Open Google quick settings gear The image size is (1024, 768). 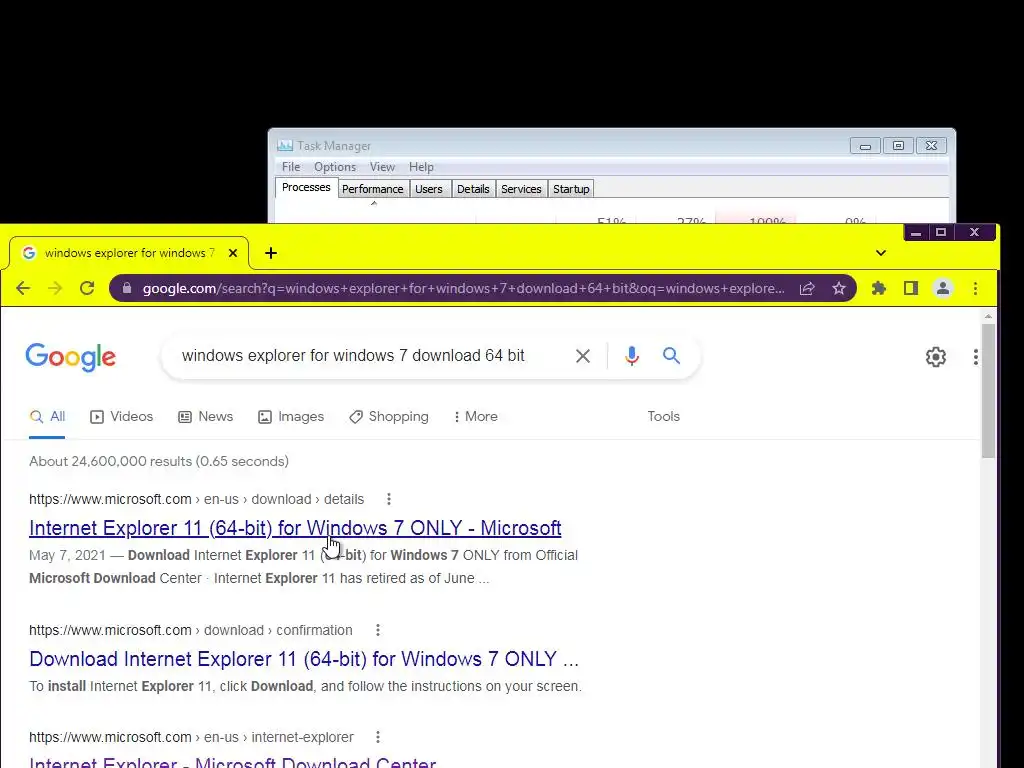pos(936,357)
